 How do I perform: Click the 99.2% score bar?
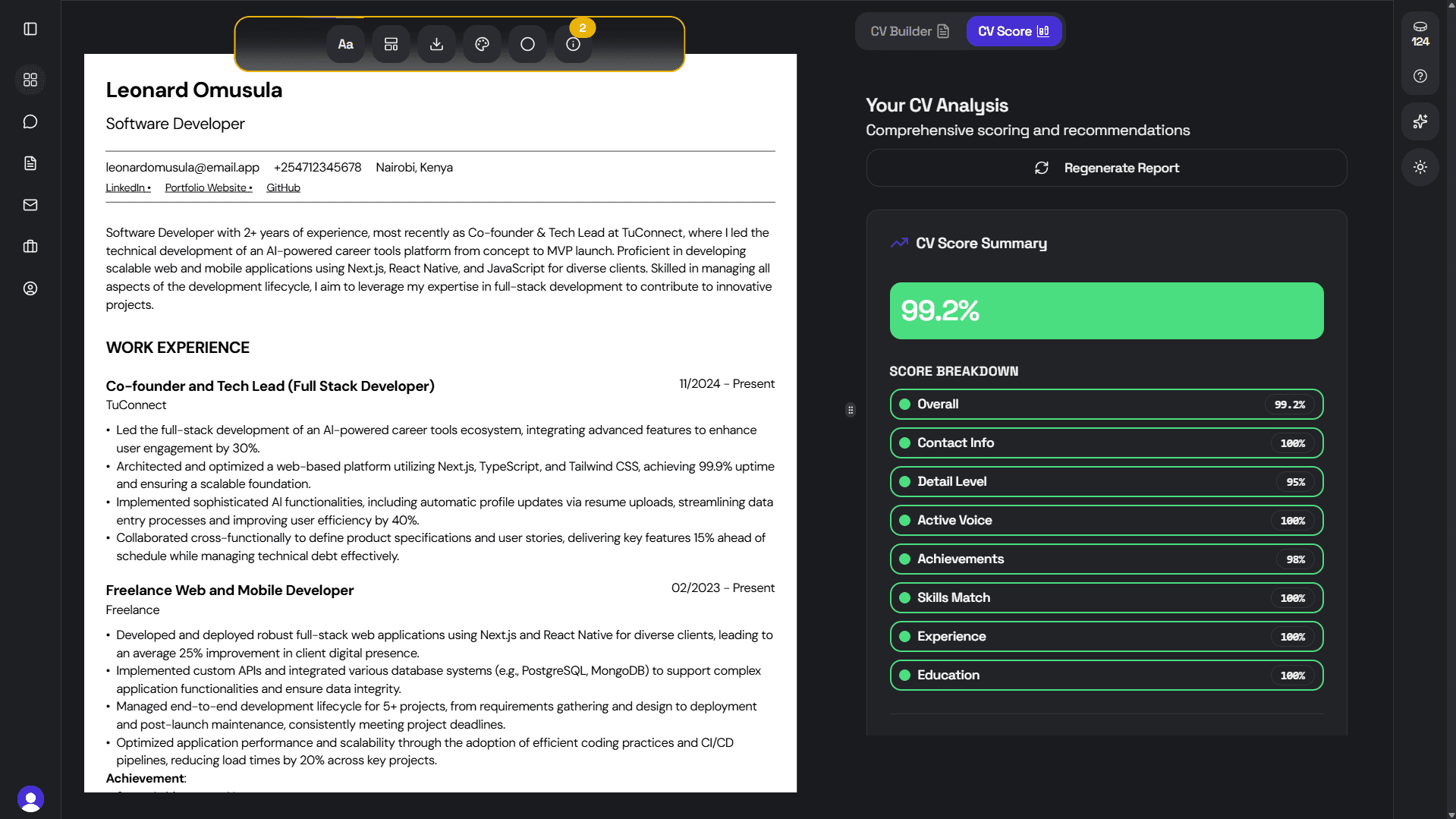click(1106, 310)
